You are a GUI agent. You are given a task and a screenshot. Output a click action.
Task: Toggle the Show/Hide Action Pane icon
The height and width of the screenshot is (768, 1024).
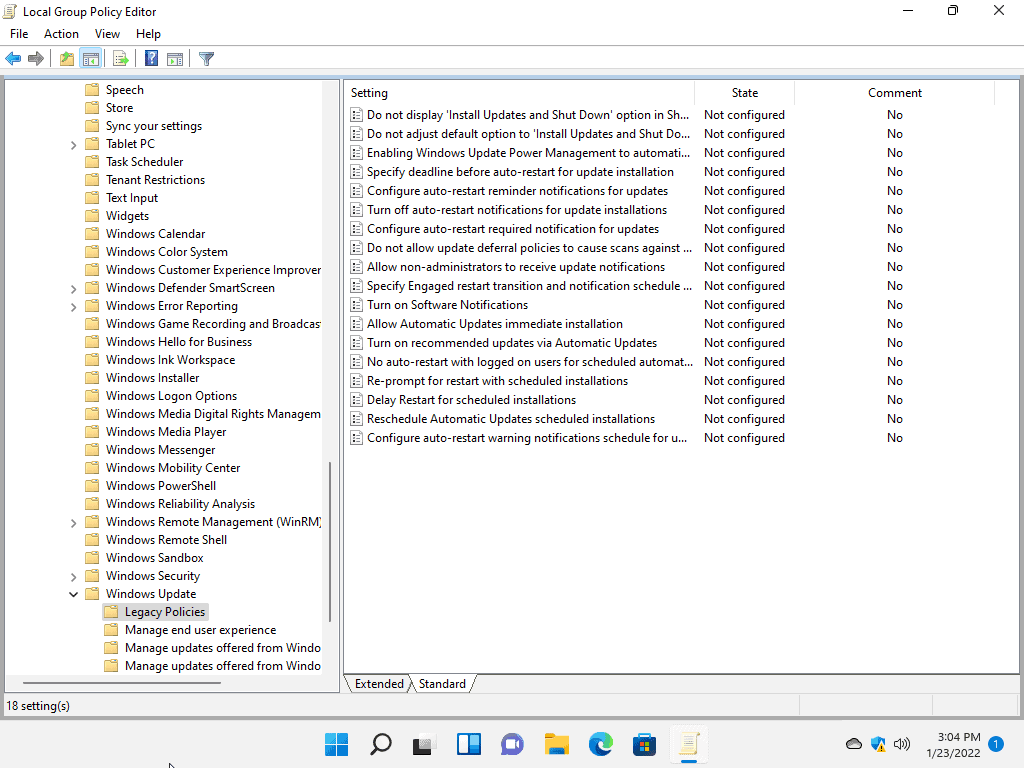click(175, 58)
